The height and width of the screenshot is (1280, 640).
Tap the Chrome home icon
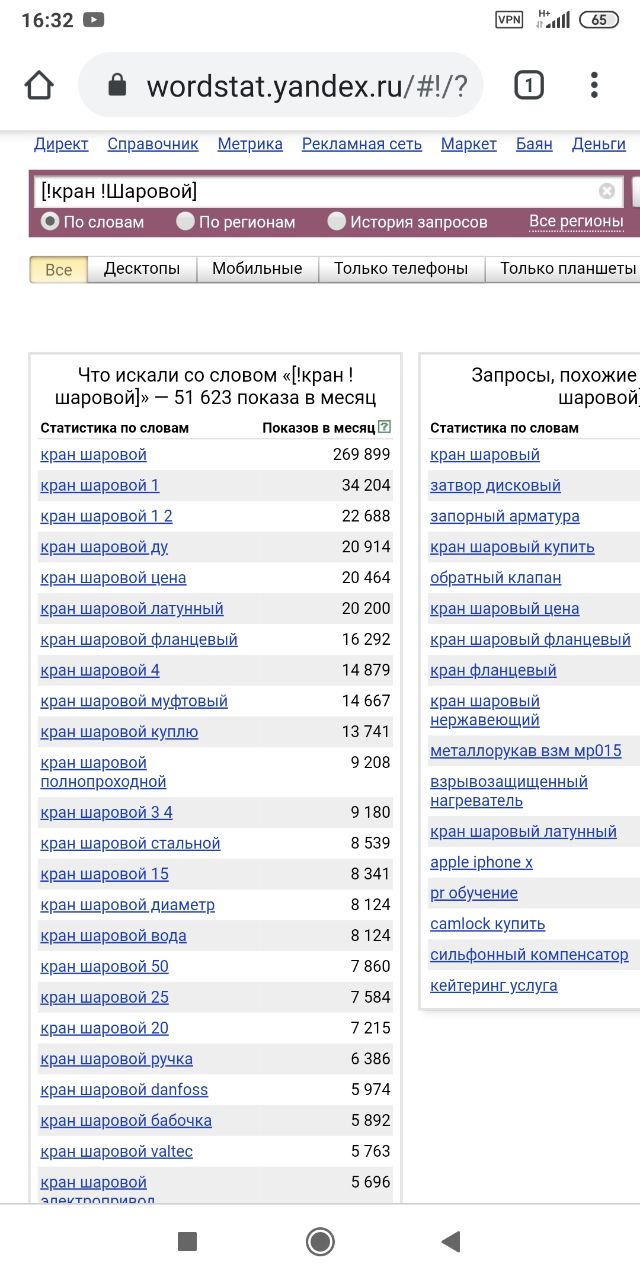coord(39,86)
